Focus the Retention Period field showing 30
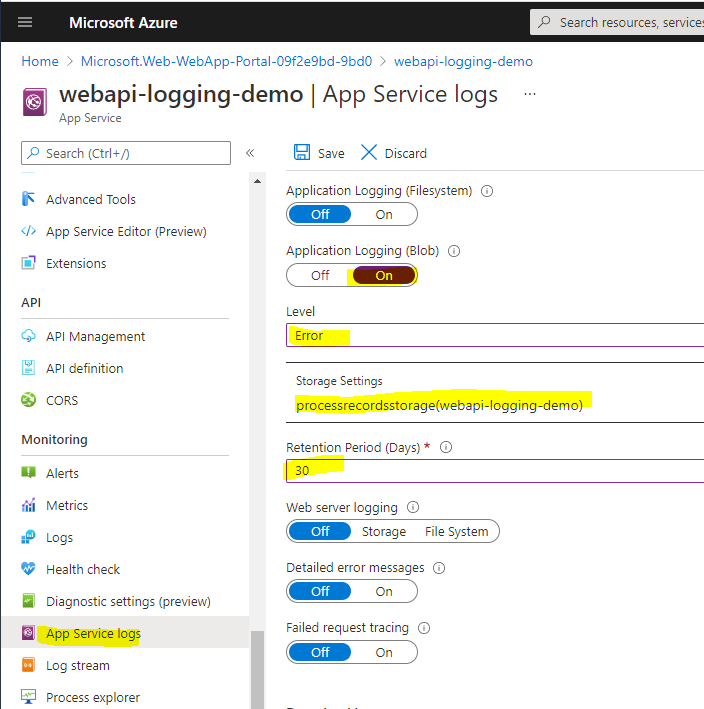The height and width of the screenshot is (709, 704). 495,471
